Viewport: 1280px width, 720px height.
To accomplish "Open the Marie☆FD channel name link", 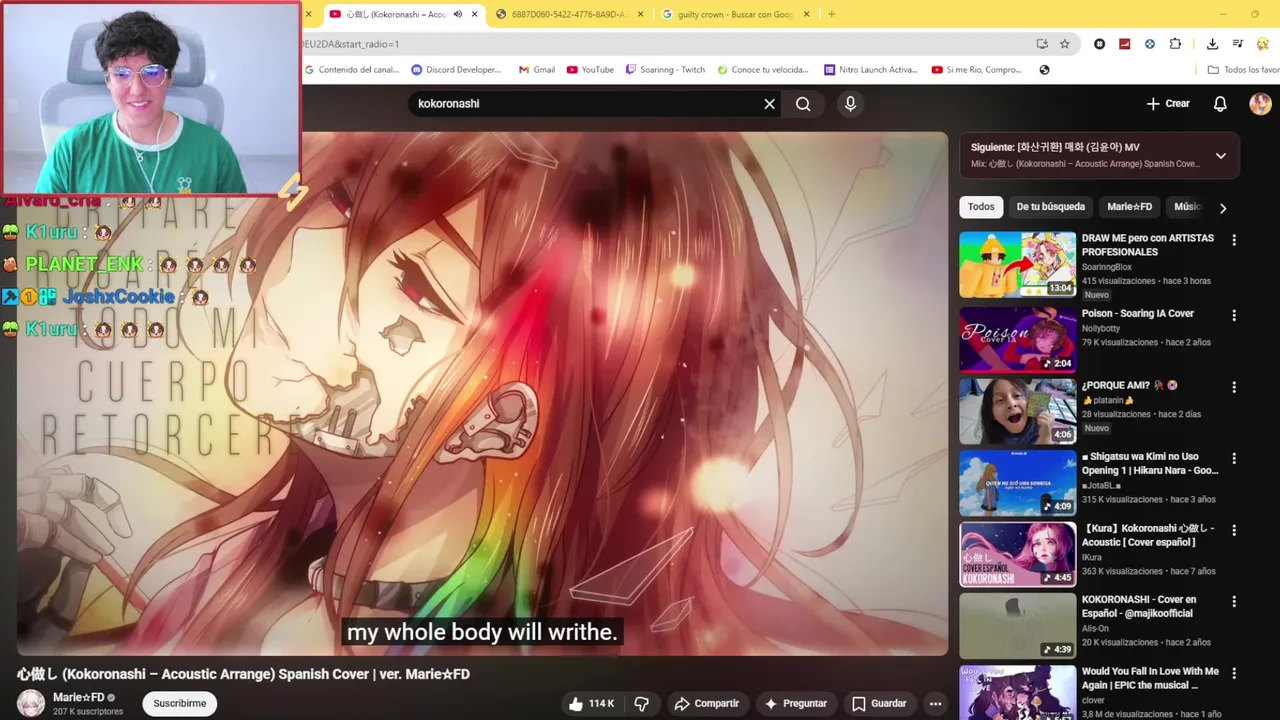I will click(78, 697).
